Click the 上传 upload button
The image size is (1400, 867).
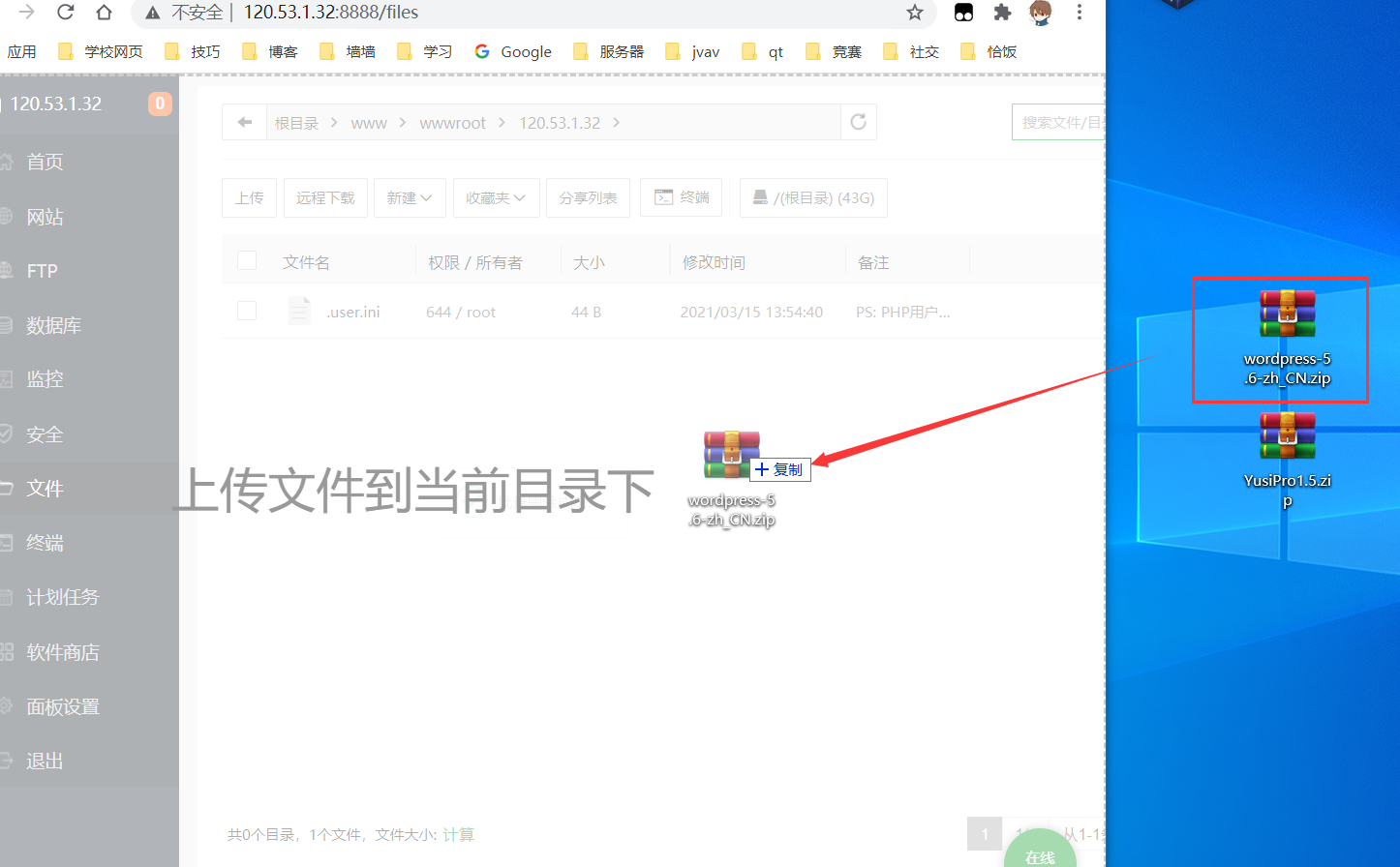249,197
